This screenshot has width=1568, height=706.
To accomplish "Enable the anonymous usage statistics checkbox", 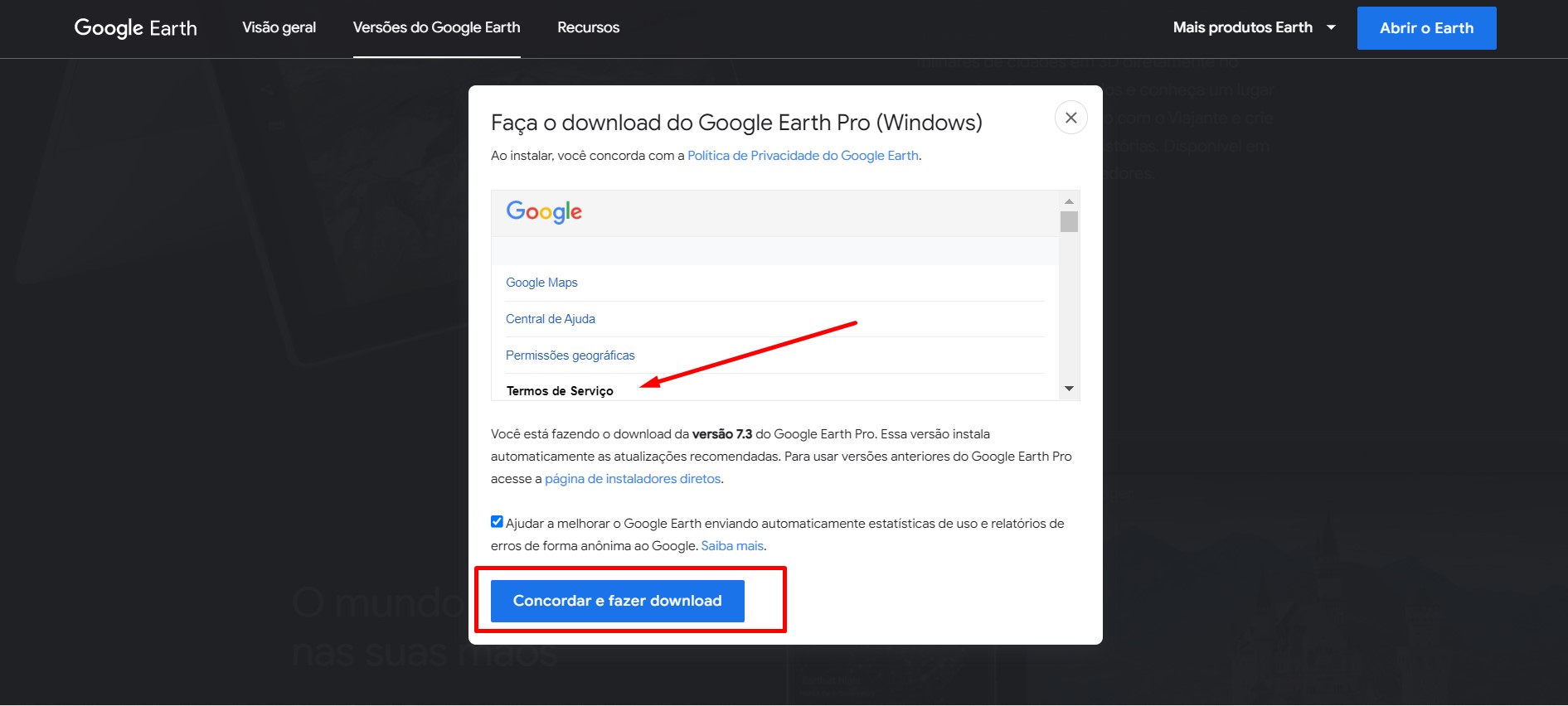I will click(496, 520).
